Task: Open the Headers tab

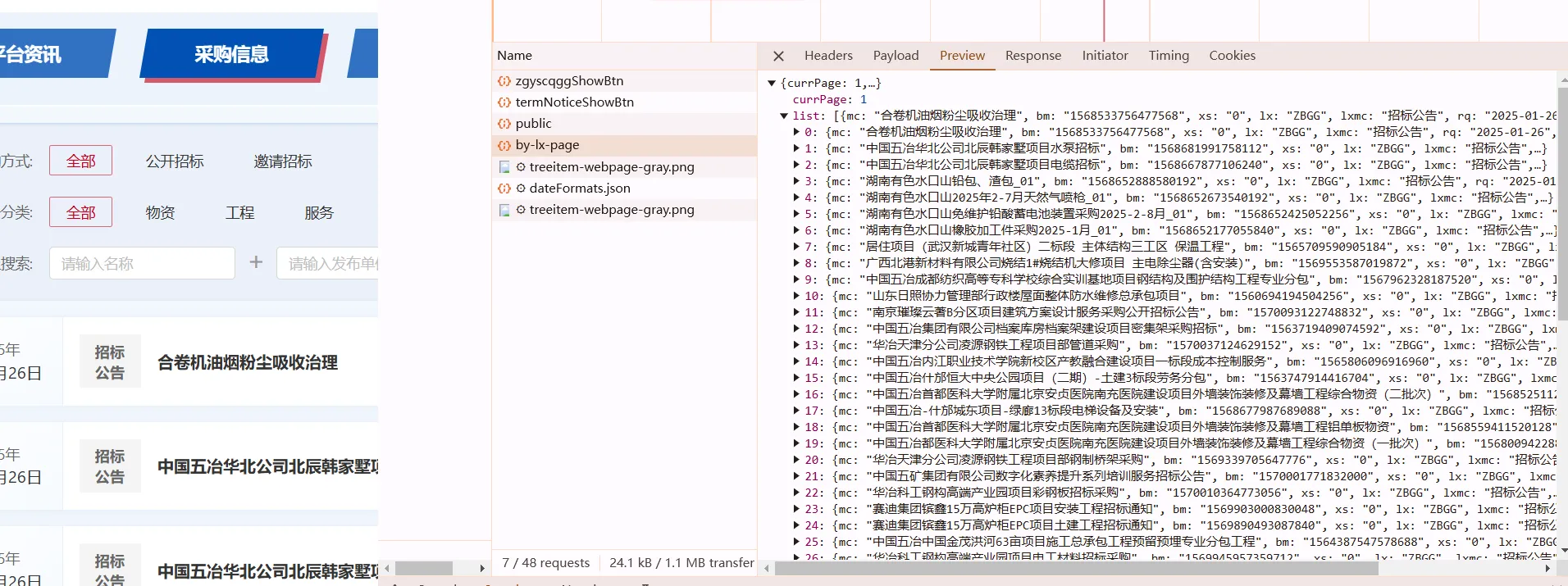Action: (x=828, y=56)
